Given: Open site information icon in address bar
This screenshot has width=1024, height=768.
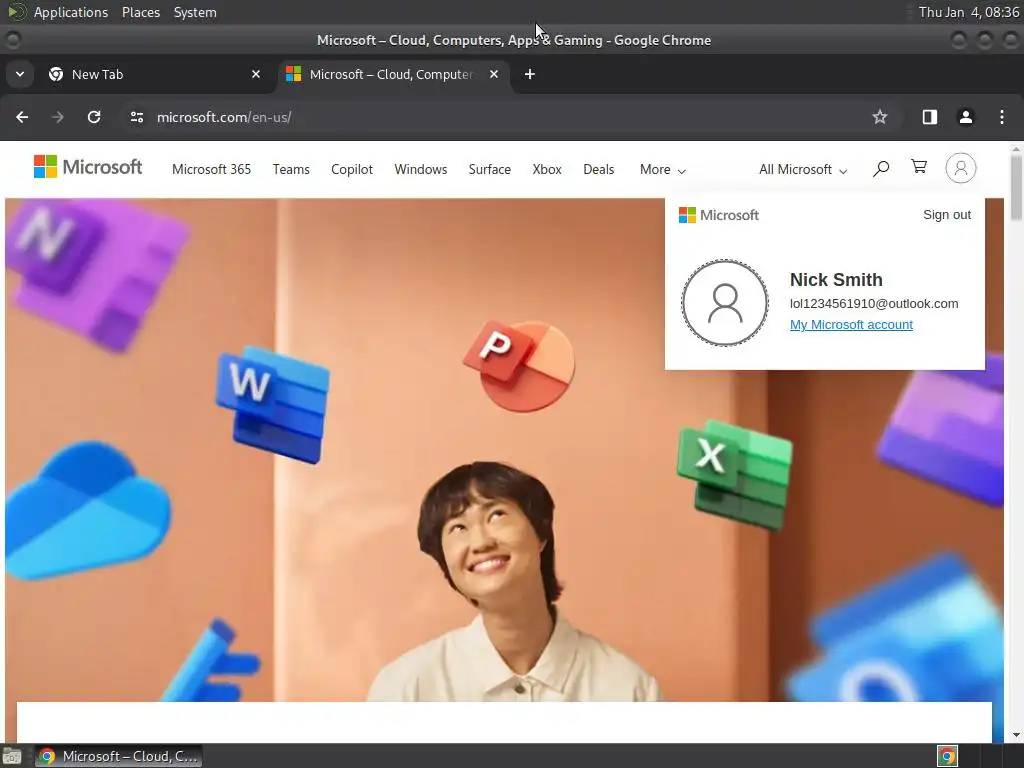Looking at the screenshot, I should tap(136, 117).
